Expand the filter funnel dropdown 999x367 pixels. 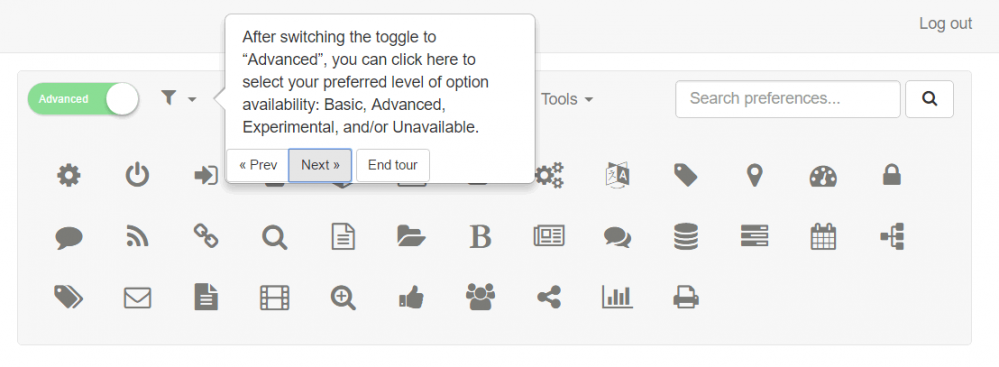(x=178, y=98)
